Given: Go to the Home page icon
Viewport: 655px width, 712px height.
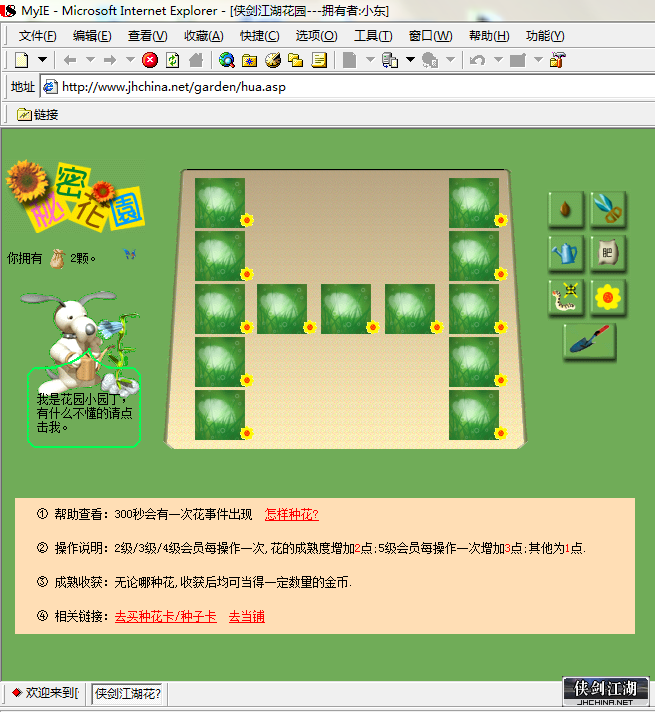Looking at the screenshot, I should pyautogui.click(x=196, y=60).
